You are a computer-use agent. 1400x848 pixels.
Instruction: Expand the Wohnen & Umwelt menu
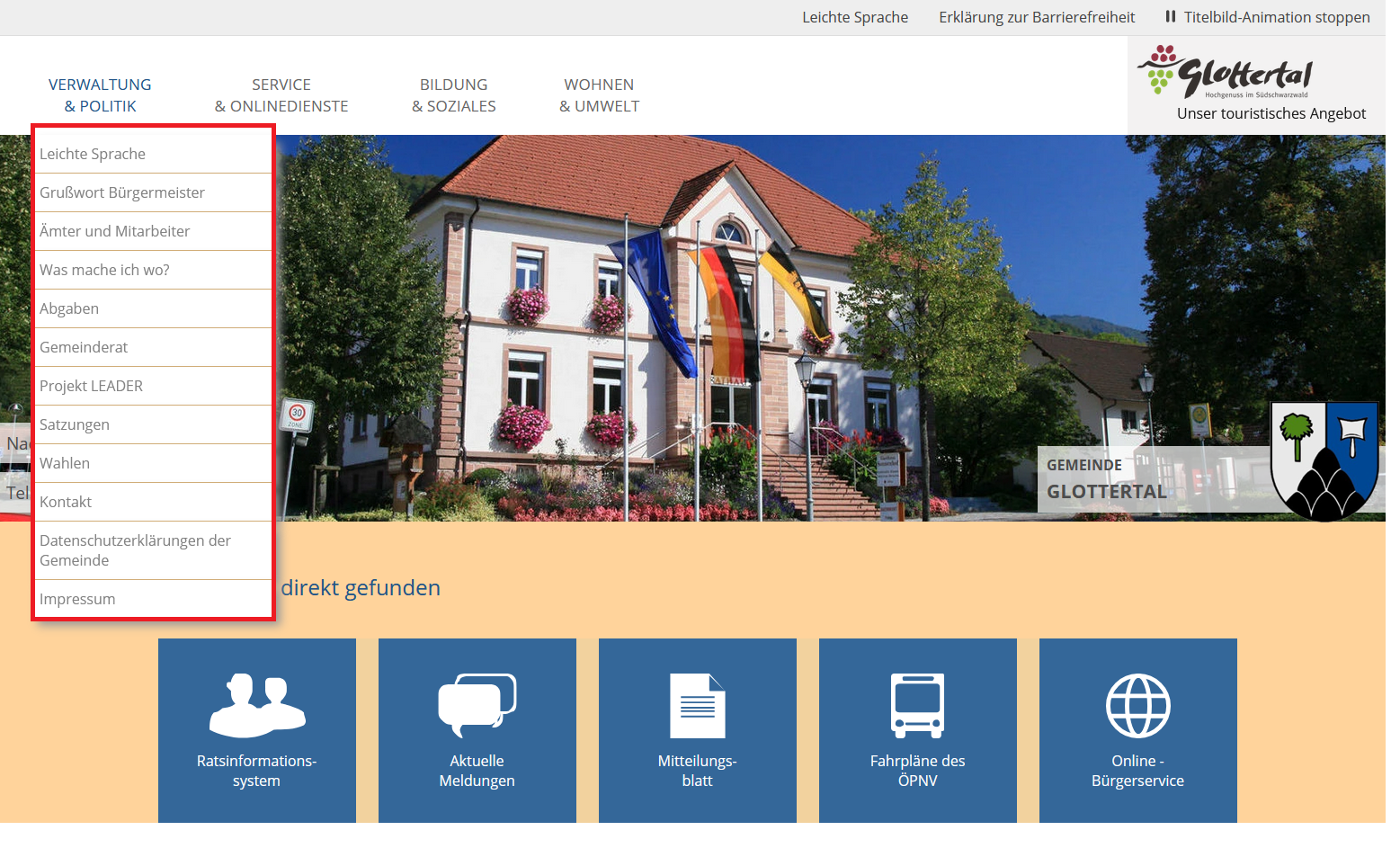[599, 95]
